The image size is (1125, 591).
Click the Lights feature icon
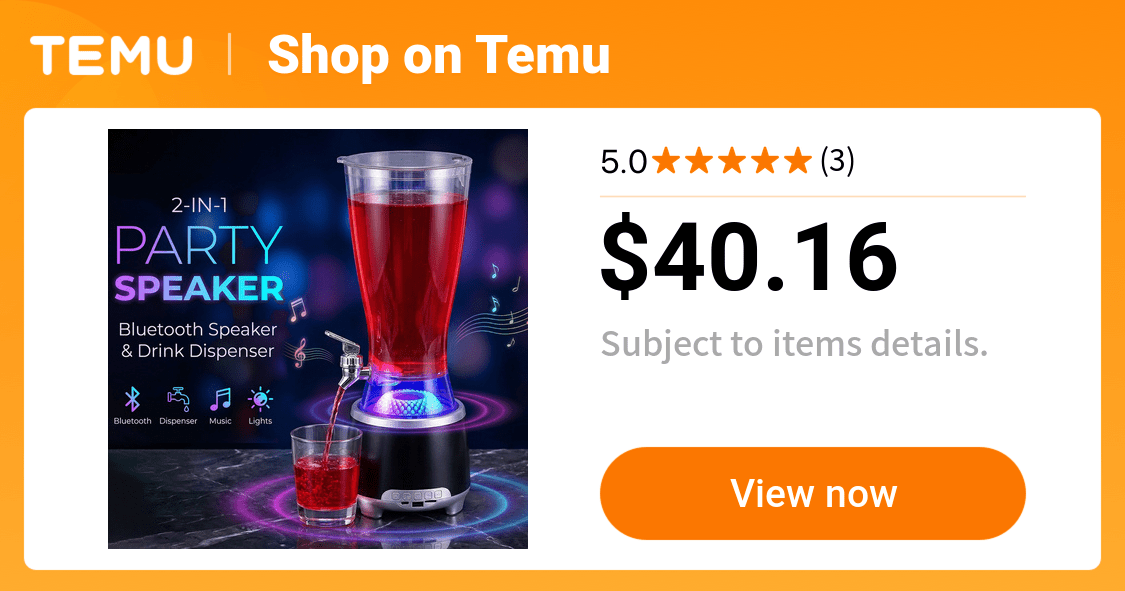pyautogui.click(x=260, y=399)
